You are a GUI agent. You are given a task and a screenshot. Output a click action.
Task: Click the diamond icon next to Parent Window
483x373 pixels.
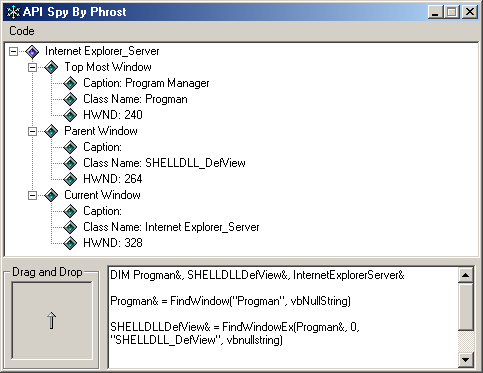51,131
